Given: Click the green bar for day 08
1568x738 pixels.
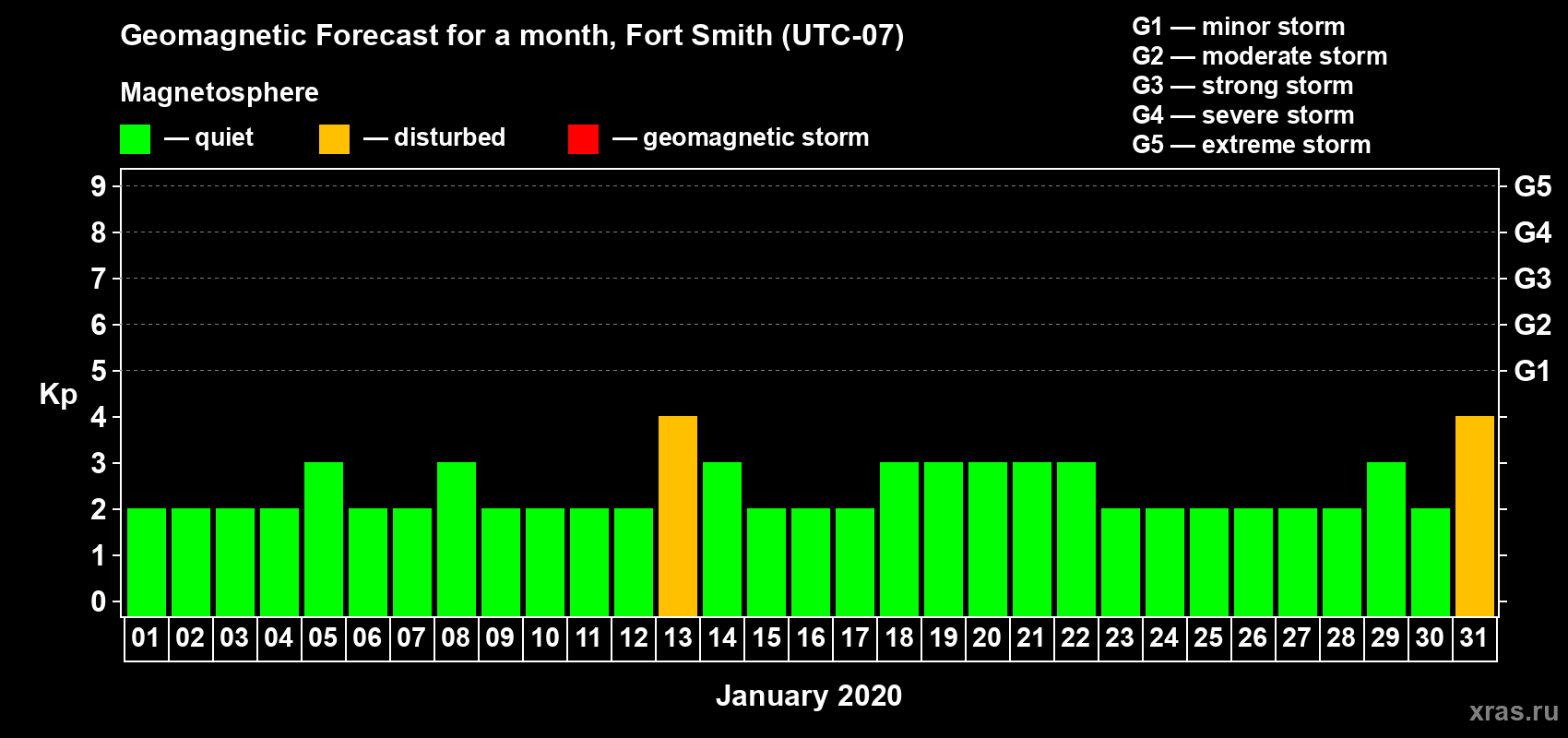Looking at the screenshot, I should tap(457, 539).
